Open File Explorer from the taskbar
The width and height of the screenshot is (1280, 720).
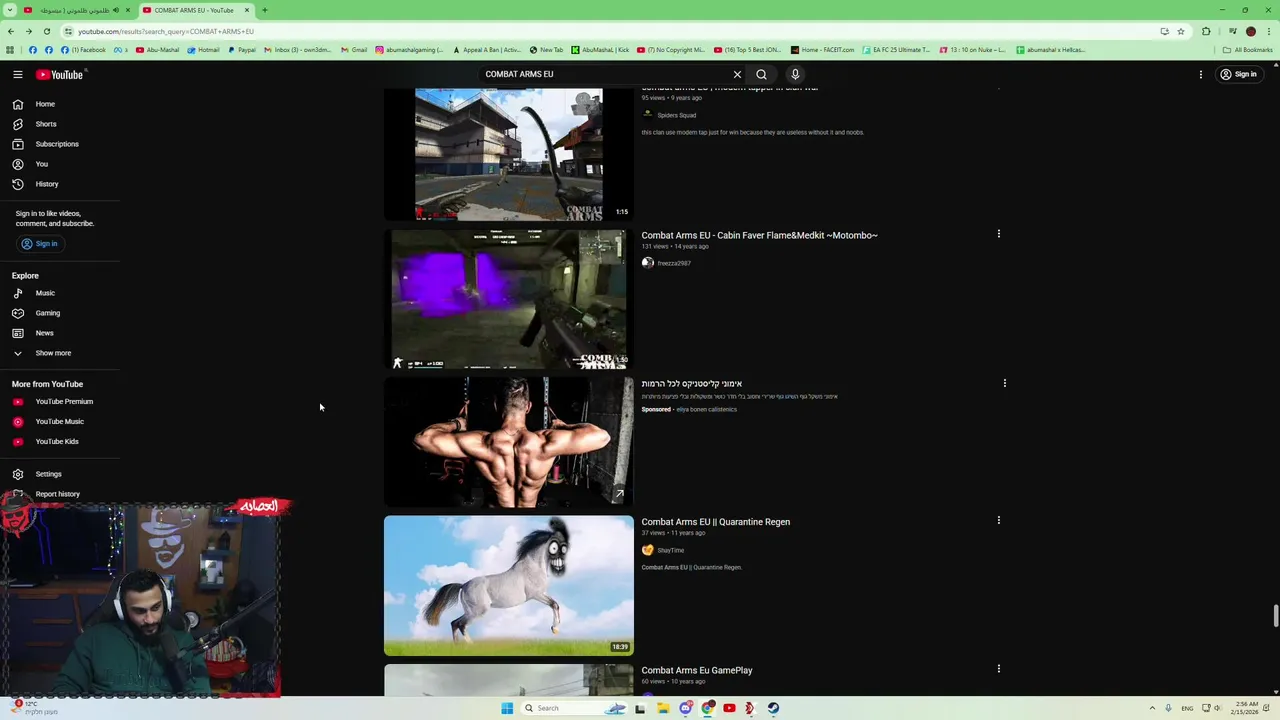click(x=662, y=708)
